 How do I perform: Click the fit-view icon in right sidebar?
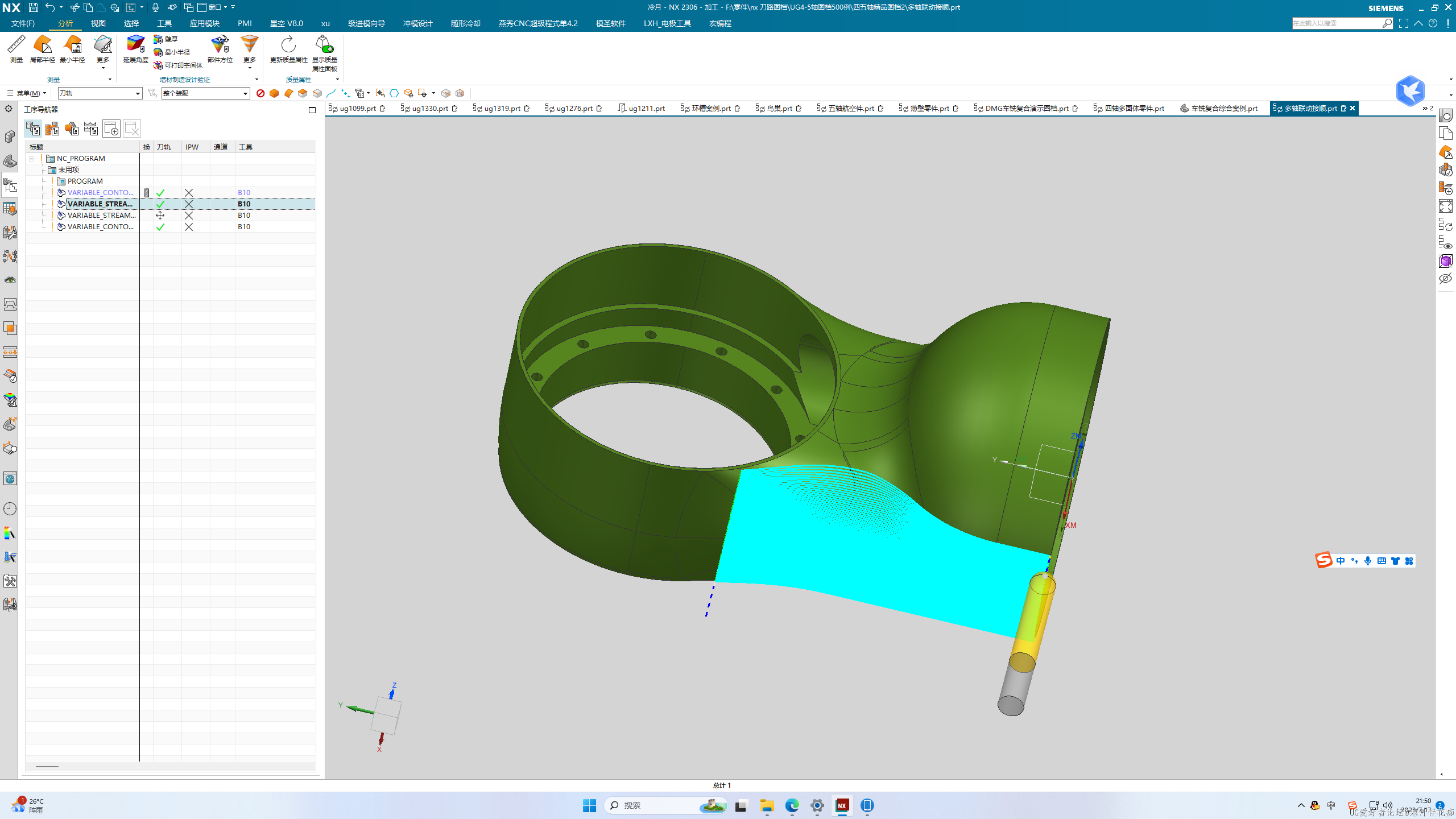pos(1445,206)
